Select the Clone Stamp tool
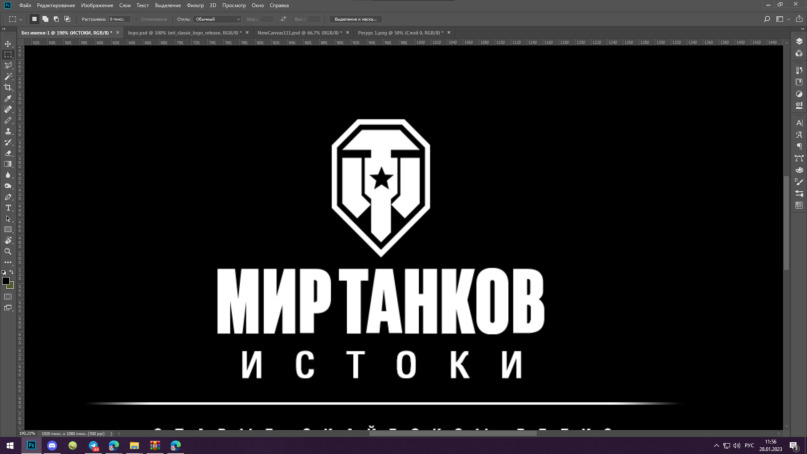Screen dimensions: 807x454 coord(8,131)
